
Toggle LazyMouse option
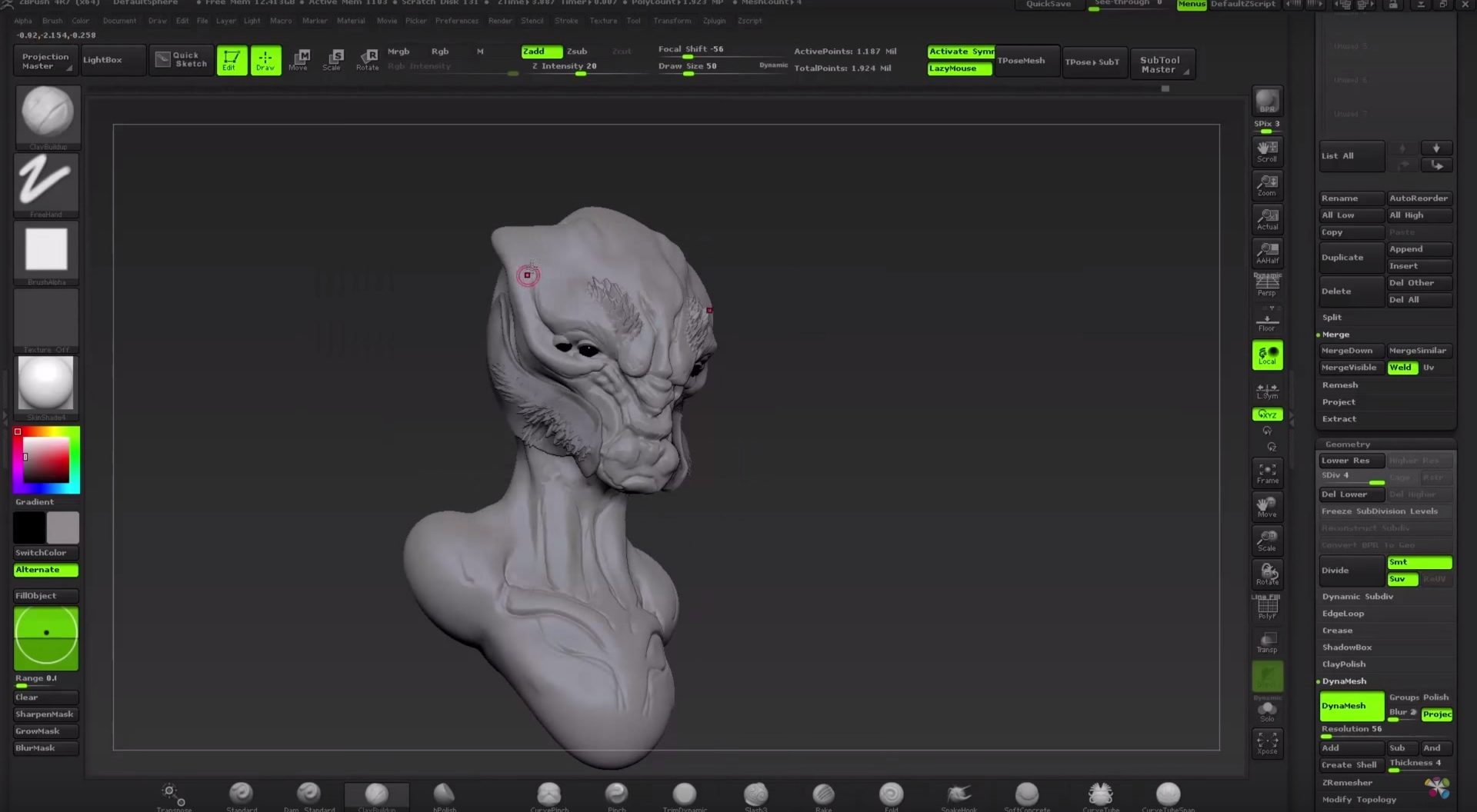tap(959, 68)
